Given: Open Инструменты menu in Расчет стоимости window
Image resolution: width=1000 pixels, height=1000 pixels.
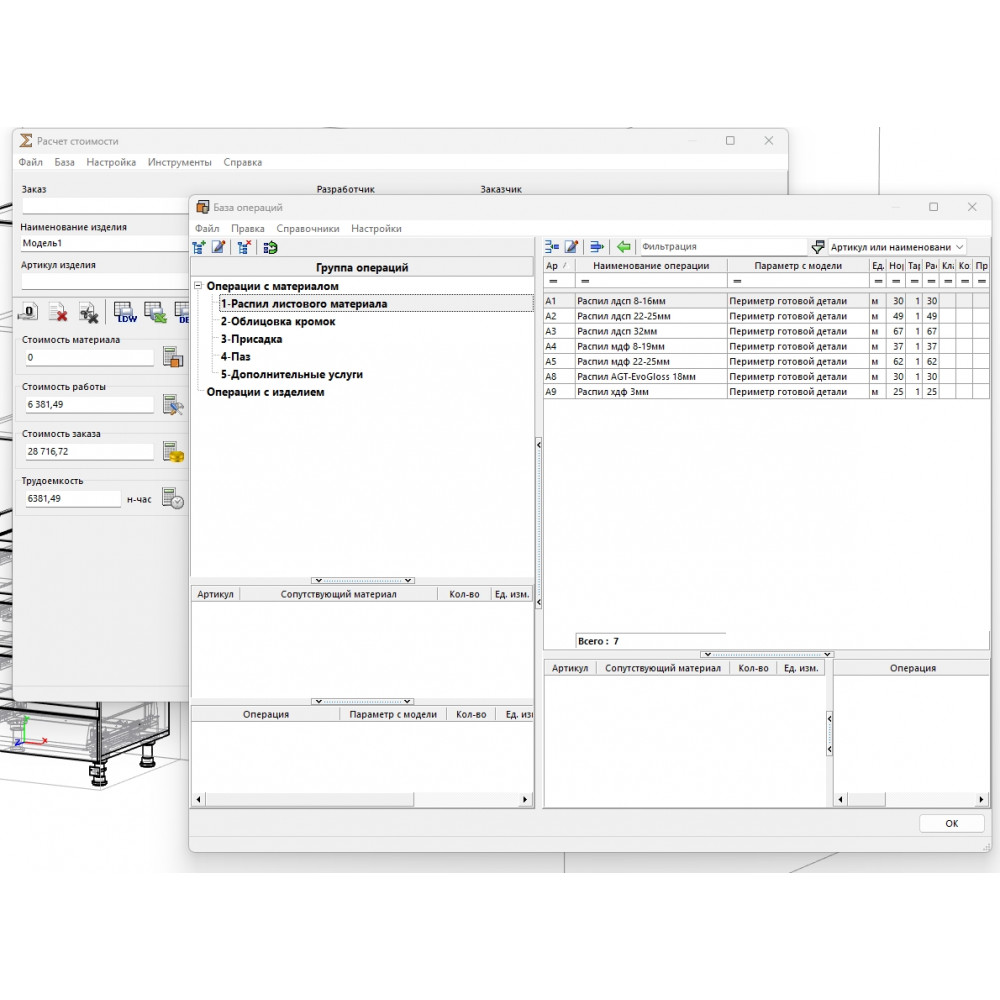Looking at the screenshot, I should [x=180, y=162].
